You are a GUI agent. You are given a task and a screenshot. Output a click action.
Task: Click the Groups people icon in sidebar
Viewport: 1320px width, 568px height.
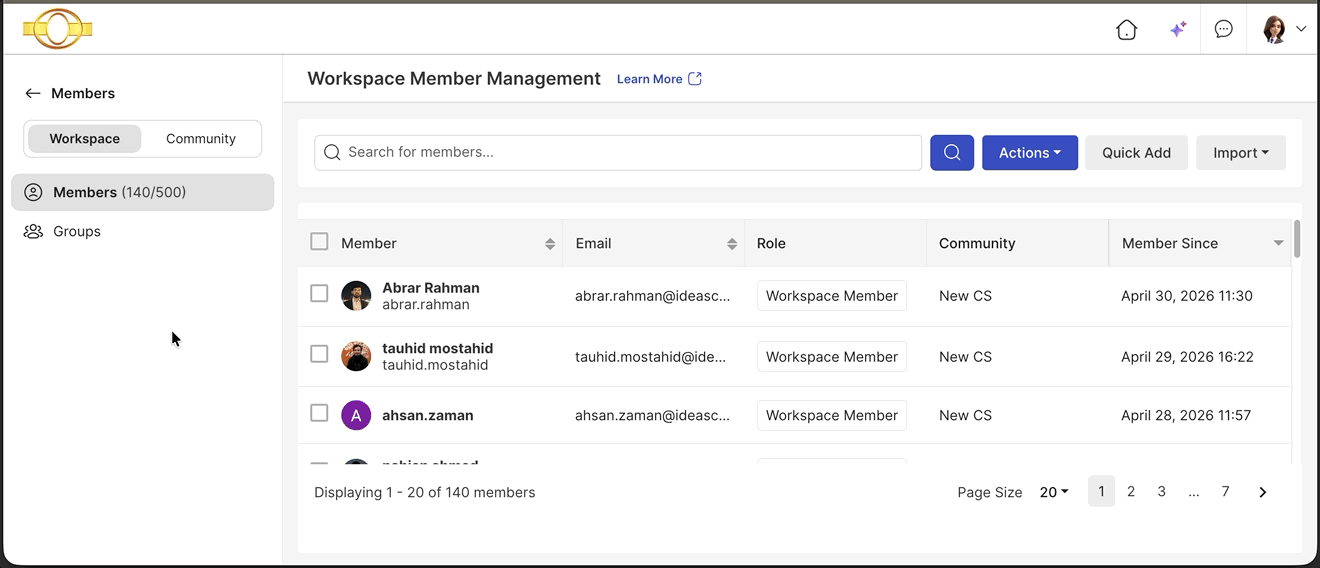[33, 231]
